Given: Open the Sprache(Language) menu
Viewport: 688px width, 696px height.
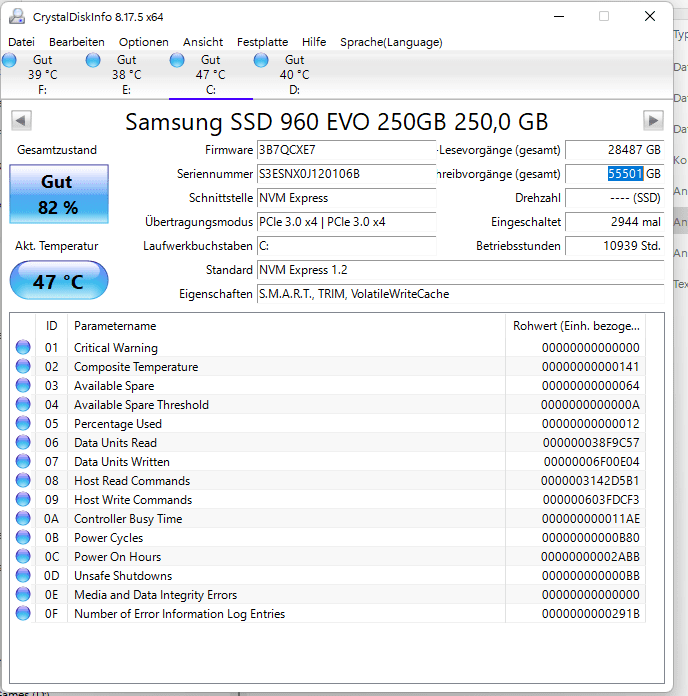Looking at the screenshot, I should 391,42.
